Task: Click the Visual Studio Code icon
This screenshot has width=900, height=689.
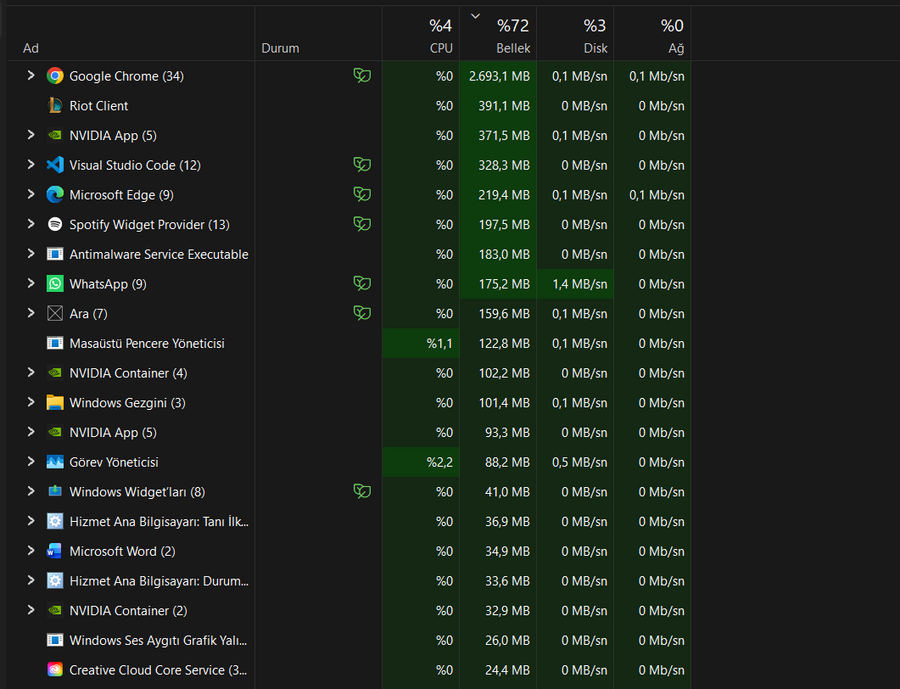Action: 55,165
